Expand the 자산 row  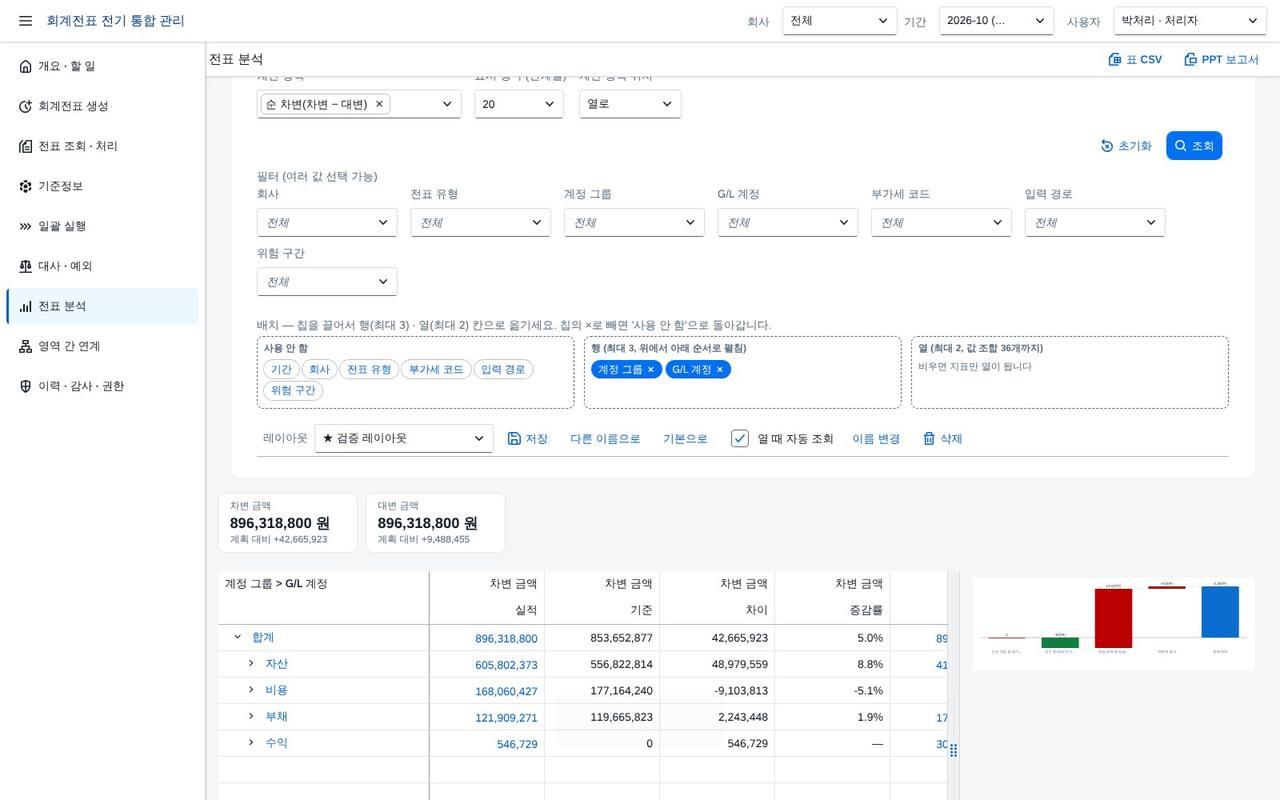252,664
